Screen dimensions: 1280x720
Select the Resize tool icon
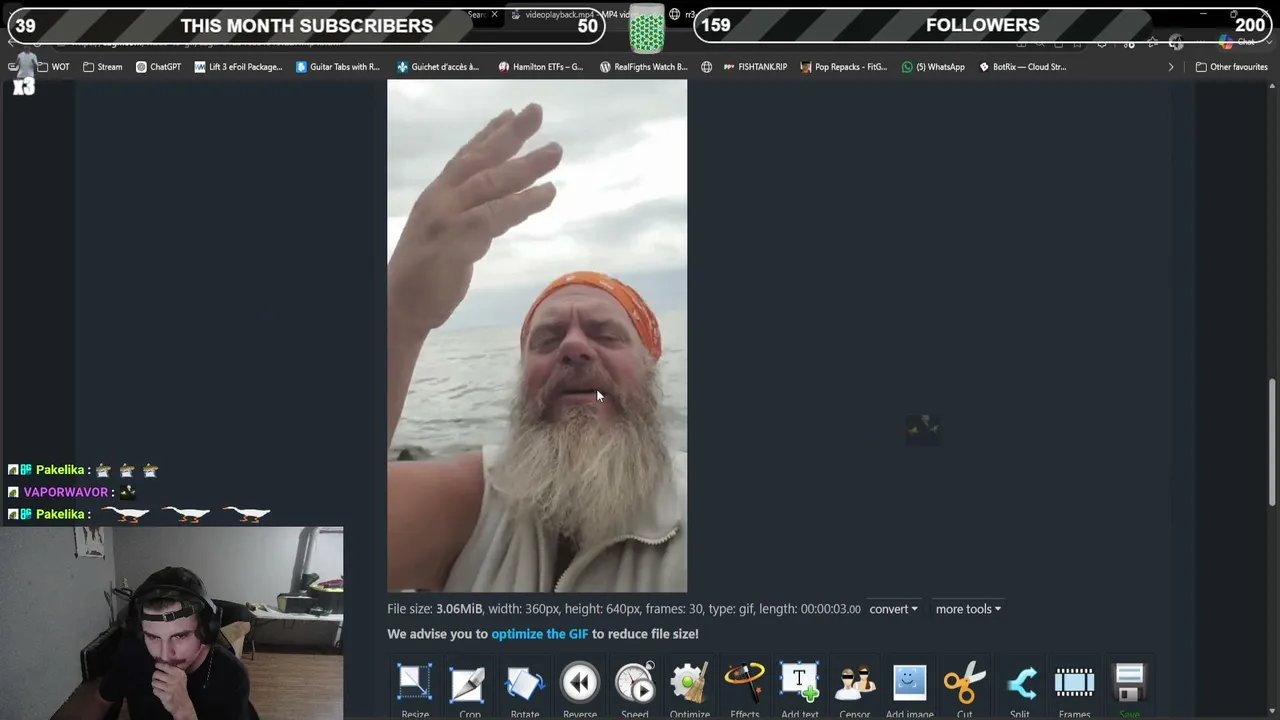click(x=415, y=683)
